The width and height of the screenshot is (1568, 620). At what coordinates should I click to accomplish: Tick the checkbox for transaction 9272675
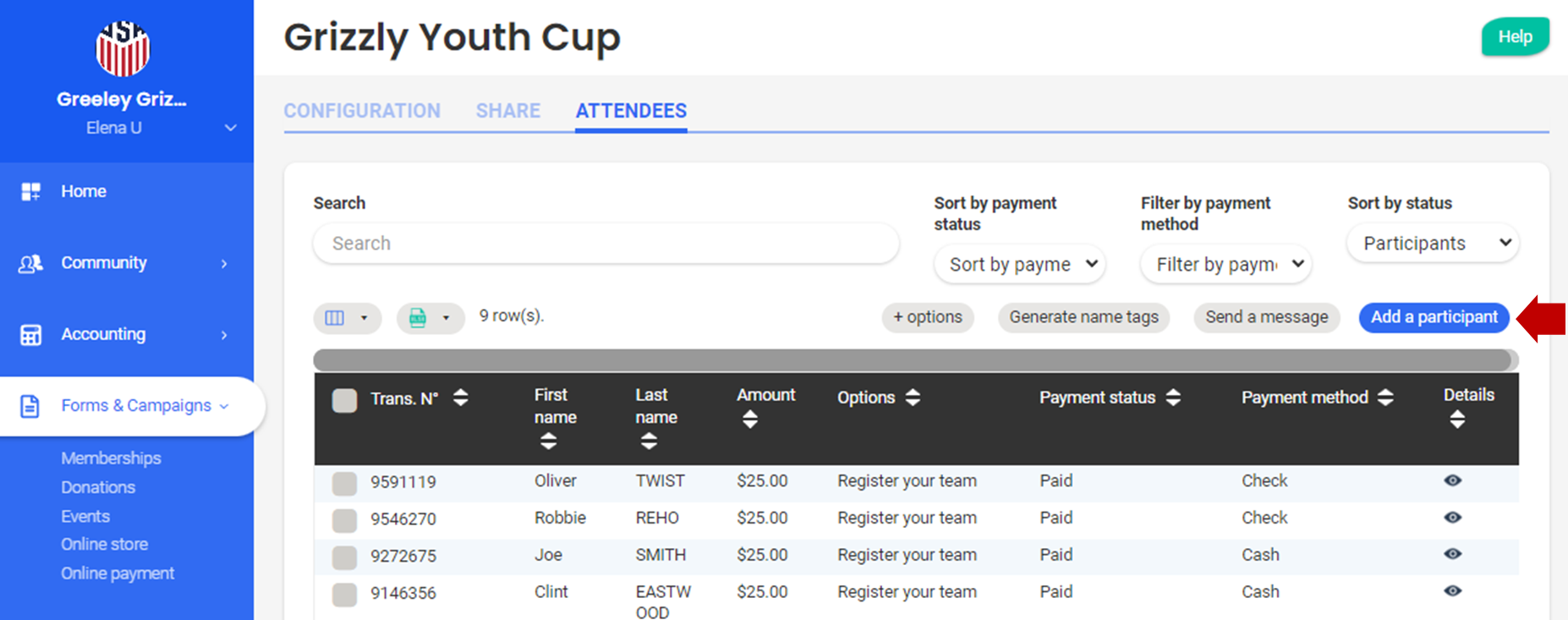(344, 557)
